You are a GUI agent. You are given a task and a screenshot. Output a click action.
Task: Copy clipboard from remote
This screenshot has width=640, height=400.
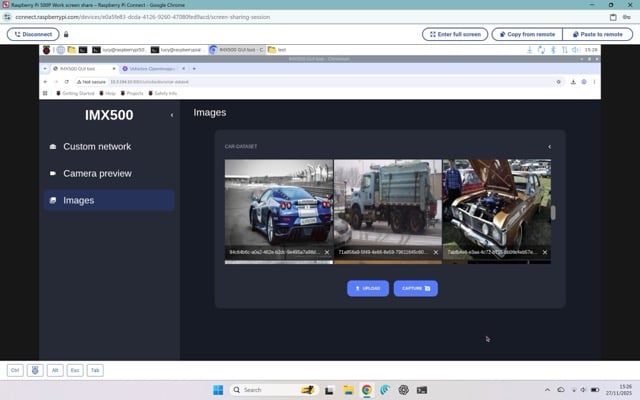pos(523,34)
